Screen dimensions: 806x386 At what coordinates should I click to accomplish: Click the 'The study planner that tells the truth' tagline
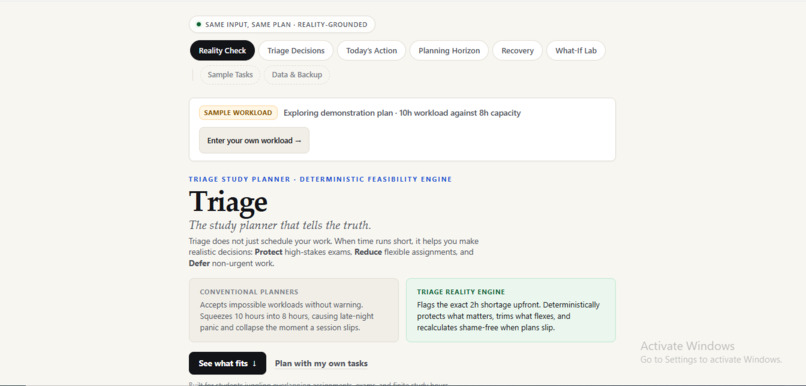pyautogui.click(x=280, y=225)
